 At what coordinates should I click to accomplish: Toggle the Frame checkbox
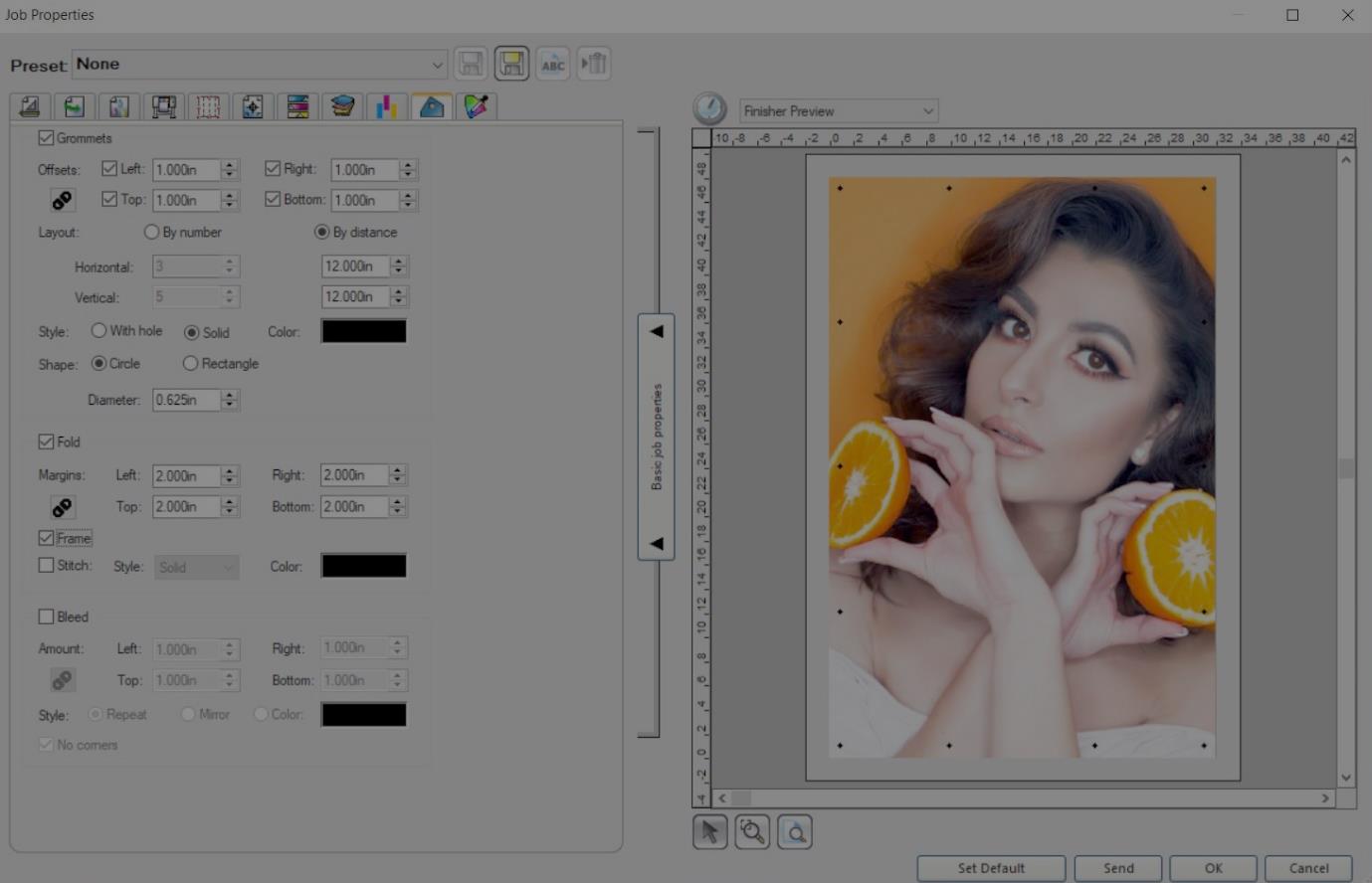46,538
